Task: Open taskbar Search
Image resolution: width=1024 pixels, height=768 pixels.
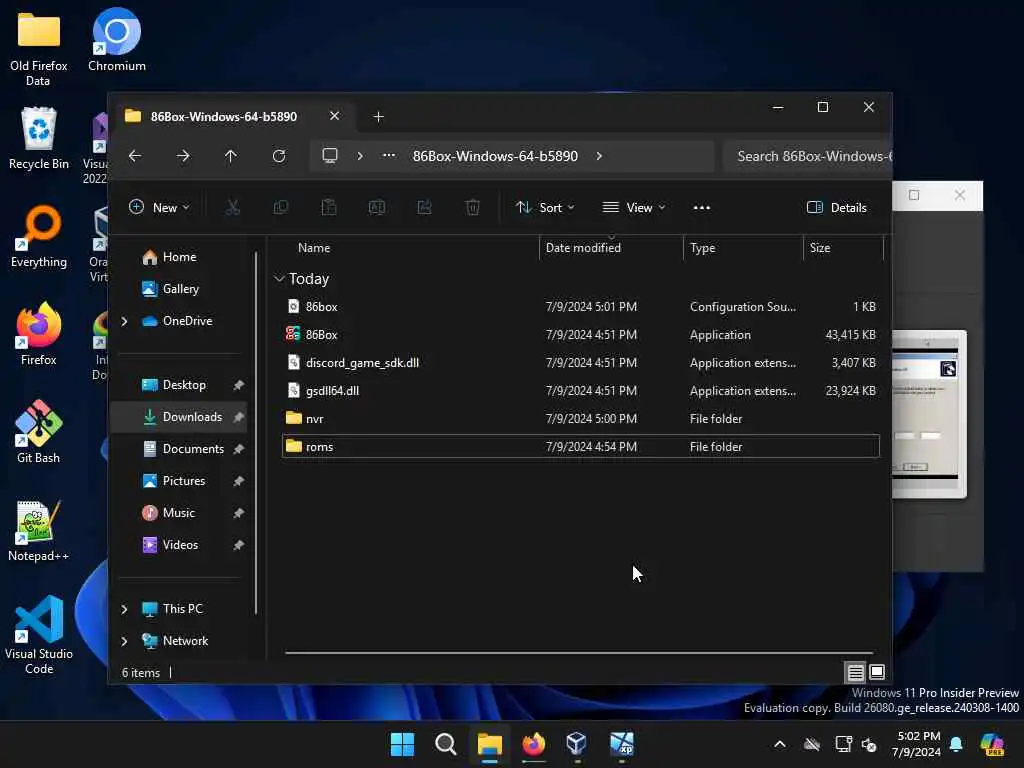Action: (x=446, y=744)
